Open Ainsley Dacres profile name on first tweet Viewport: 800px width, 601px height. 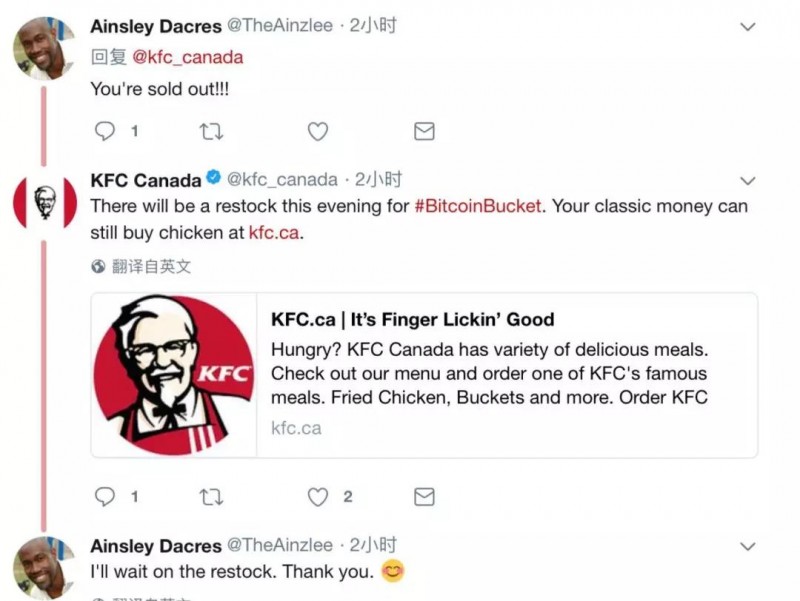click(155, 26)
